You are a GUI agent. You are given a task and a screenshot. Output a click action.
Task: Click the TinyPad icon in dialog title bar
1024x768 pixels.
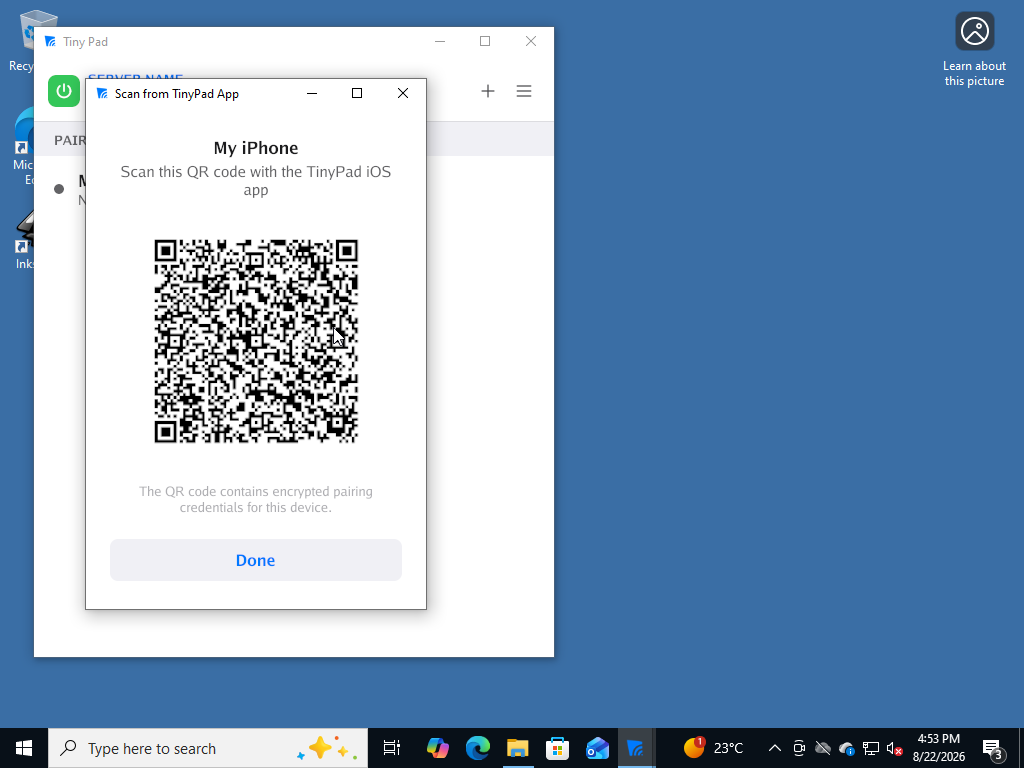point(102,93)
